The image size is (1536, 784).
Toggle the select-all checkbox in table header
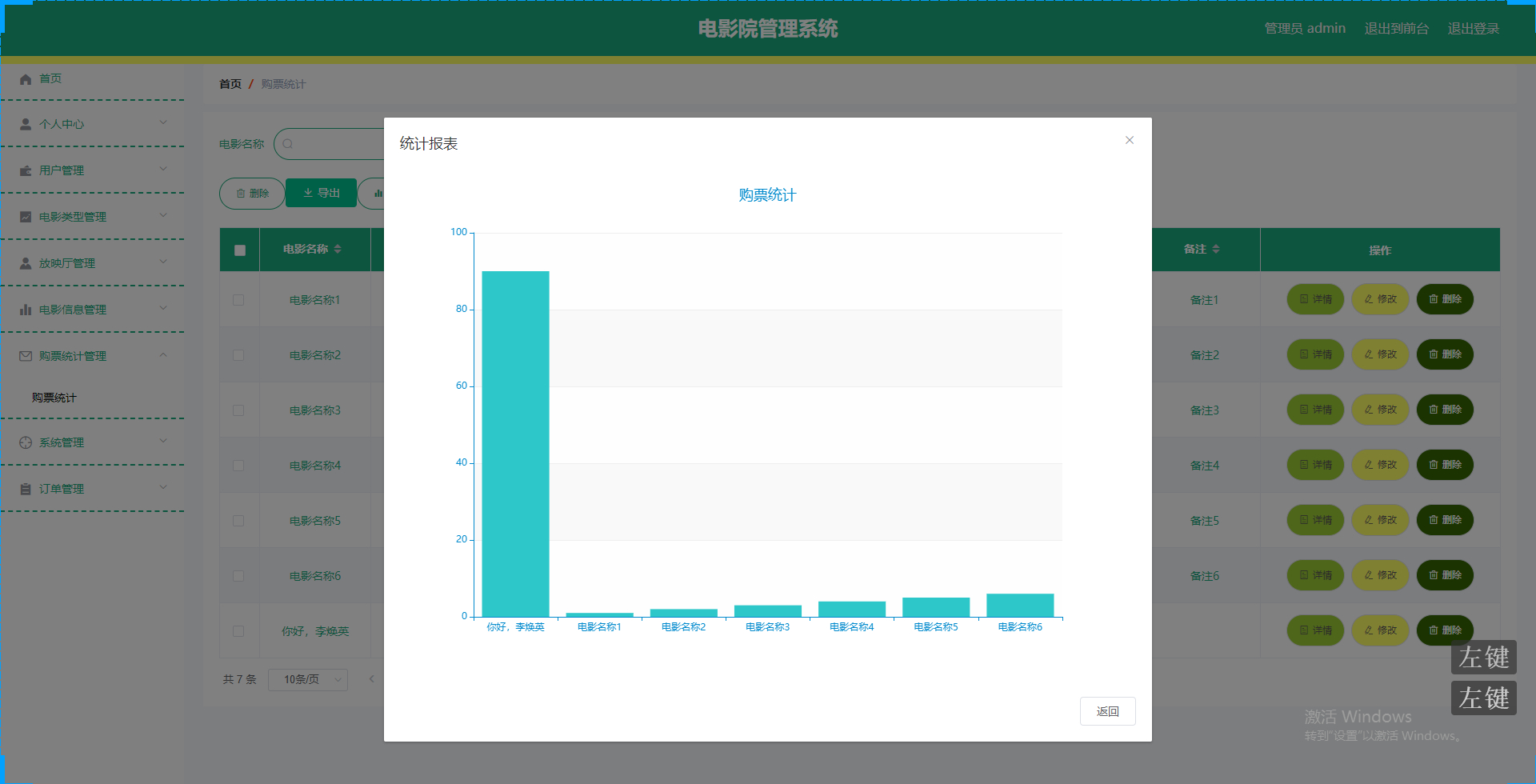[240, 250]
